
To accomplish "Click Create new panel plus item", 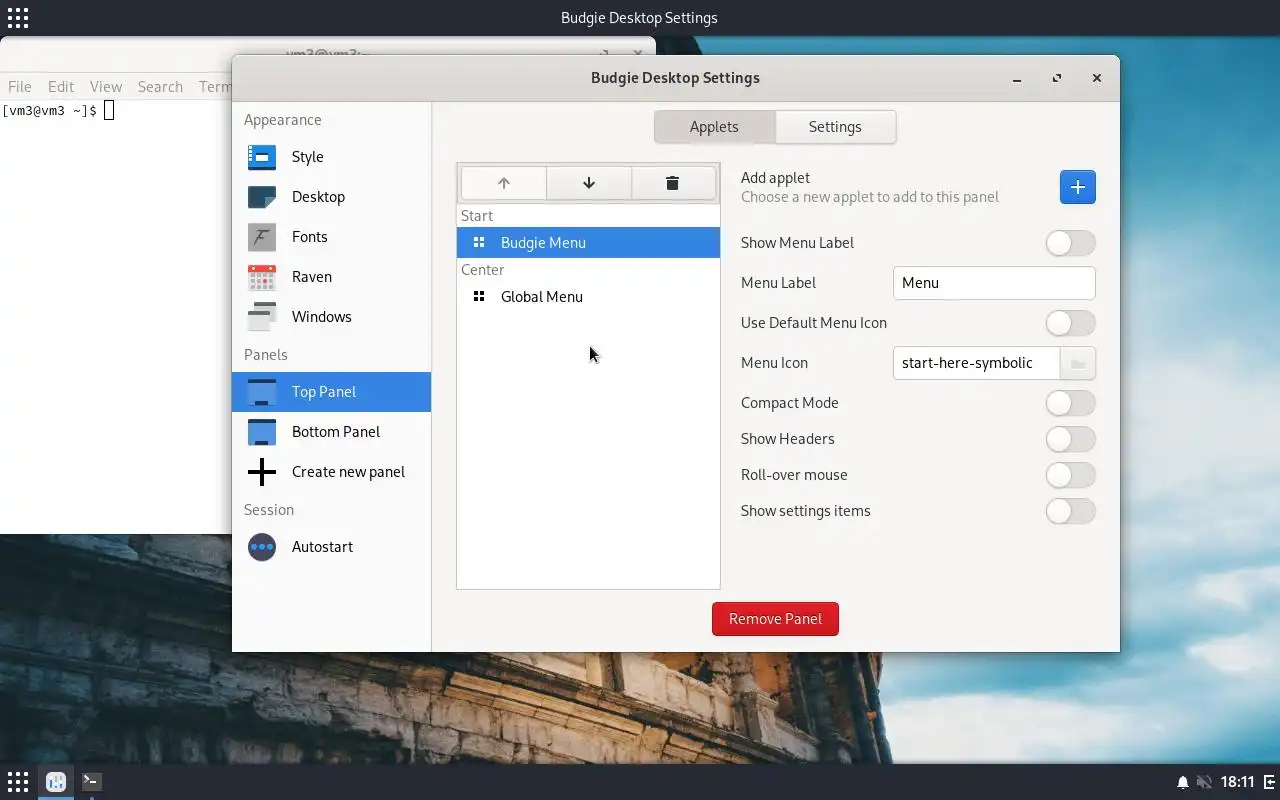I will click(x=331, y=472).
